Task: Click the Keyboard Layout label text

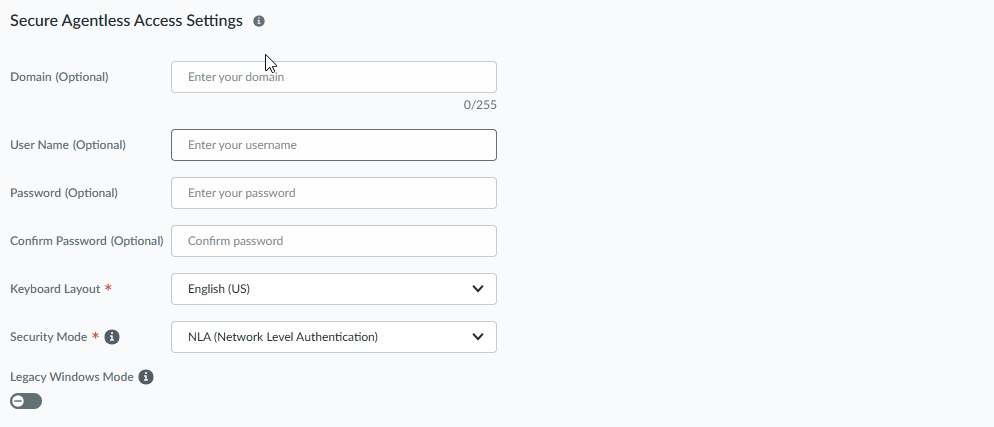Action: [55, 289]
